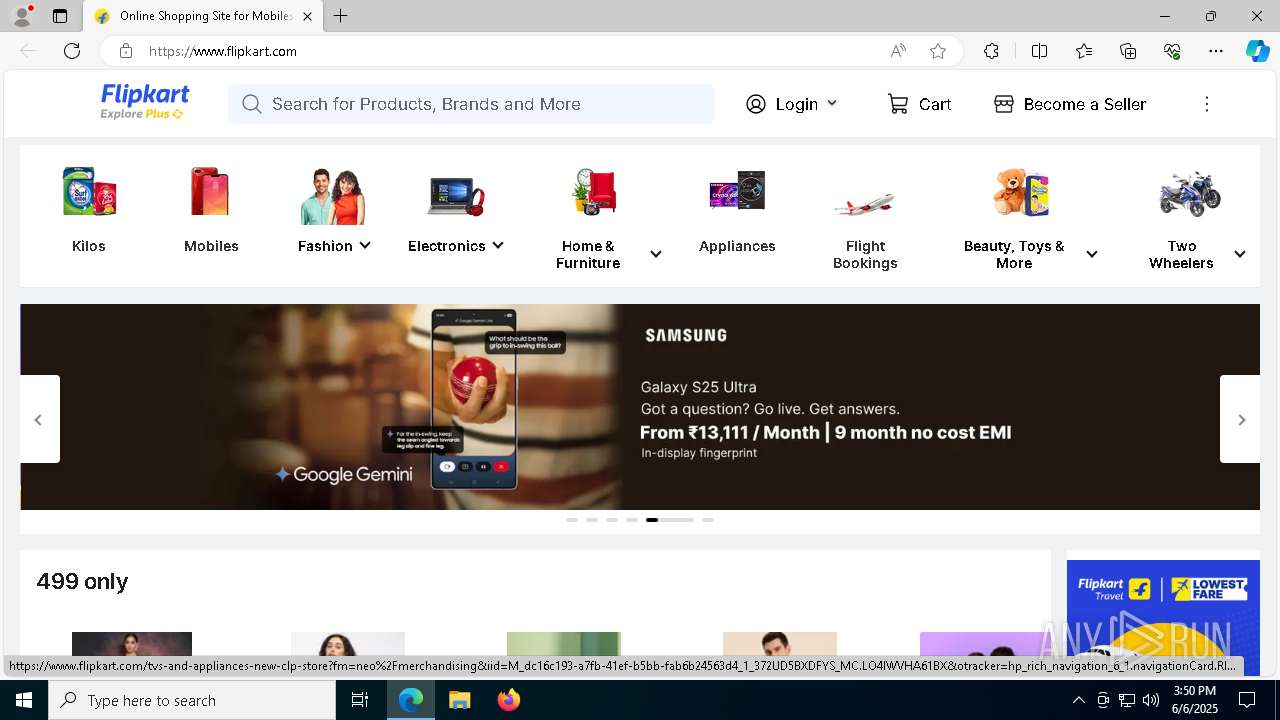
Task: Select the last carousel indicator dot
Action: (708, 520)
